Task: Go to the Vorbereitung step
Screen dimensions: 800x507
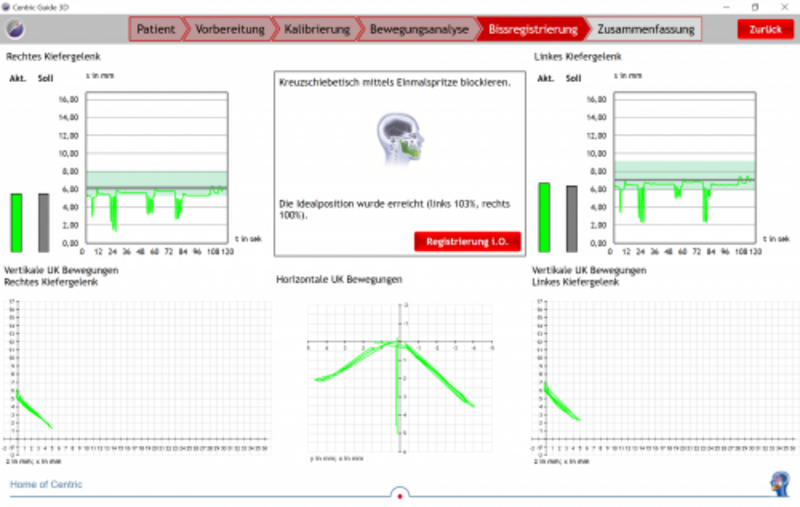Action: pos(229,29)
